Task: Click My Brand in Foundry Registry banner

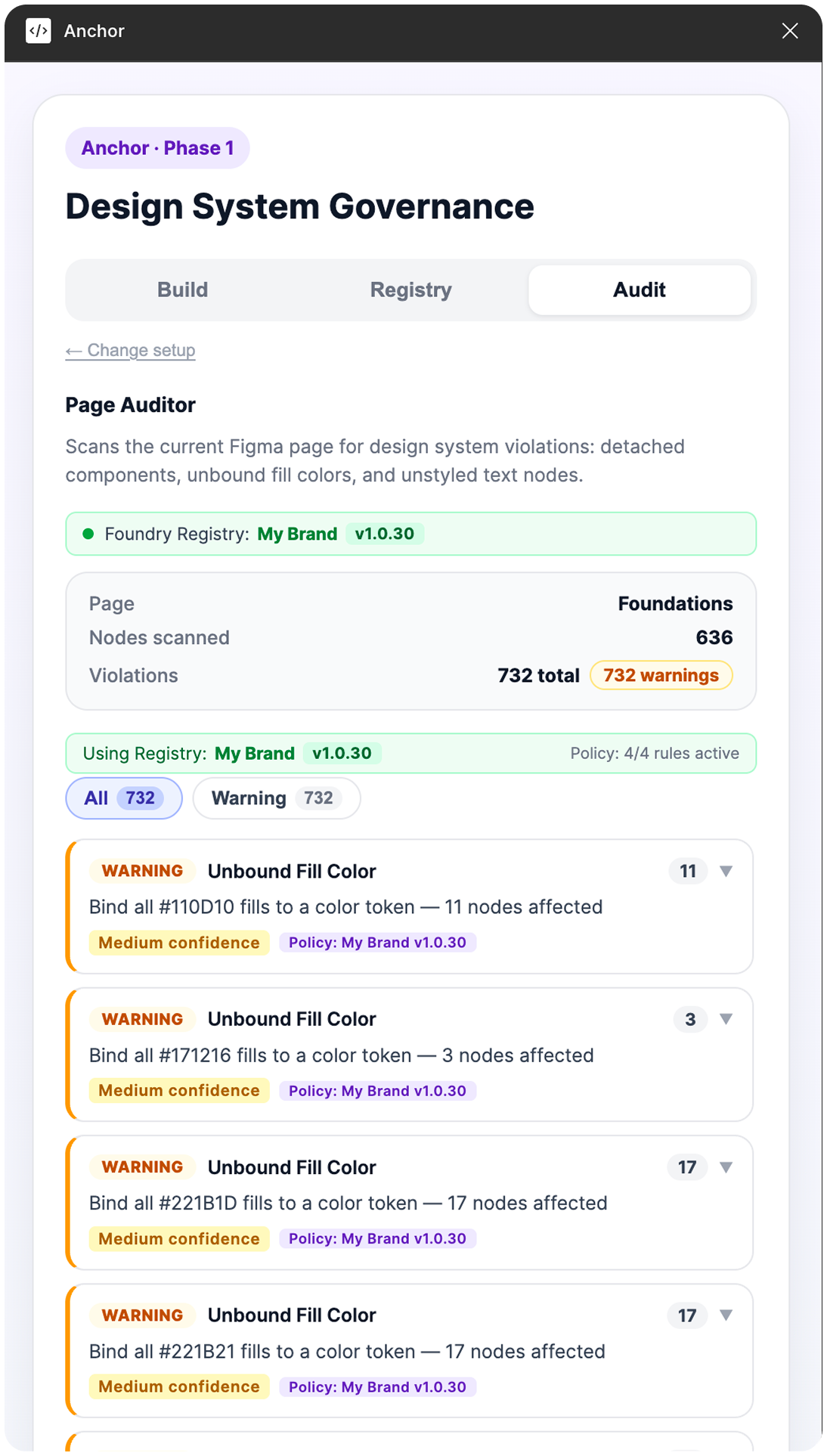Action: tap(298, 534)
